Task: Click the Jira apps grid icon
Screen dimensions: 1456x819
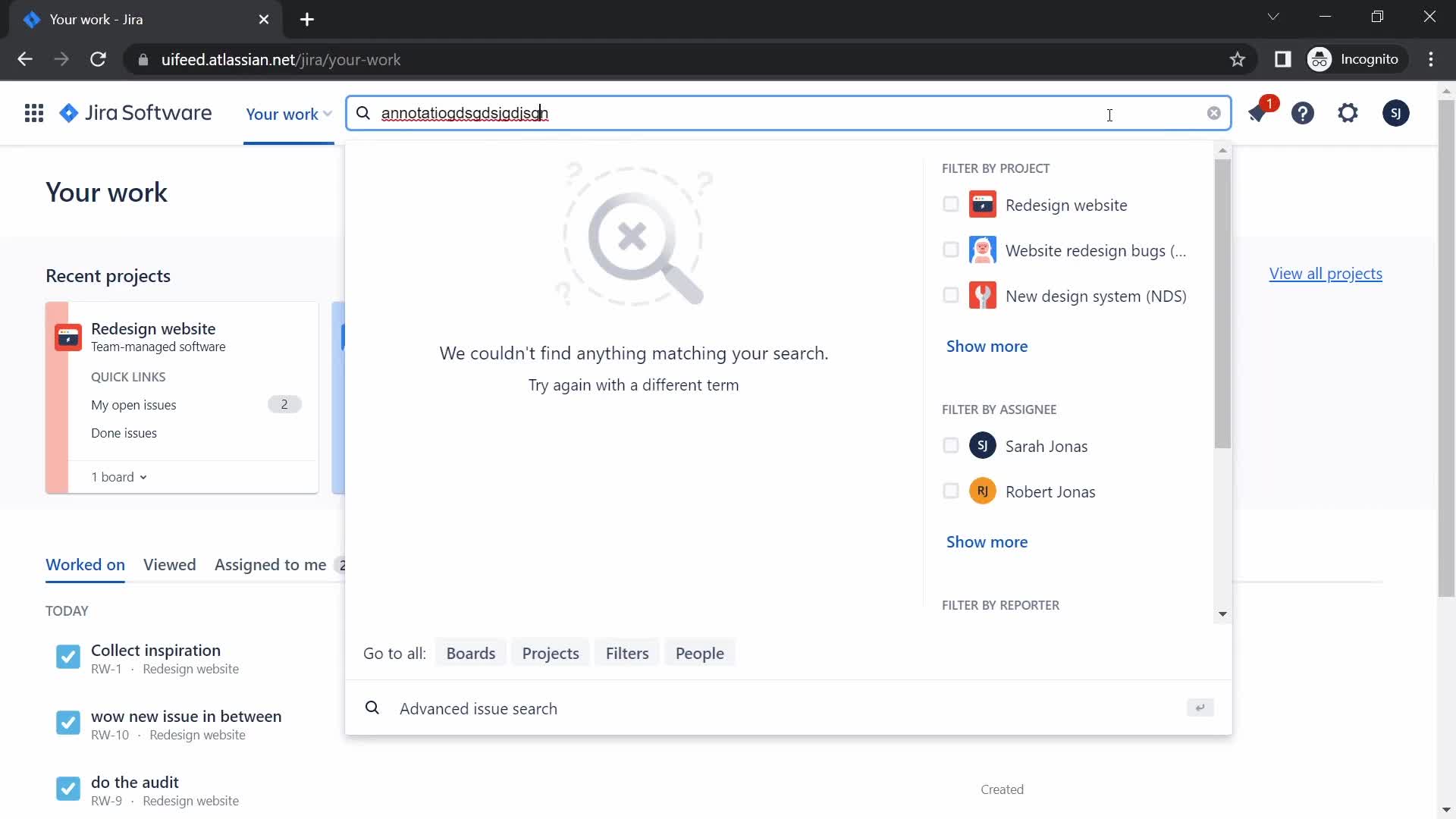Action: pos(34,113)
